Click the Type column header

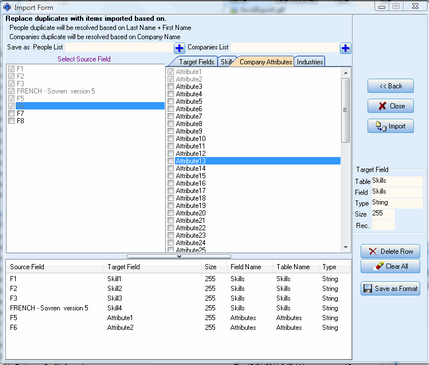(334, 267)
